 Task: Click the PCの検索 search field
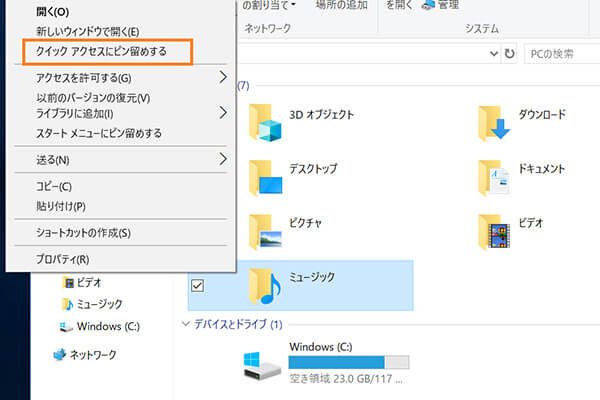[x=562, y=54]
